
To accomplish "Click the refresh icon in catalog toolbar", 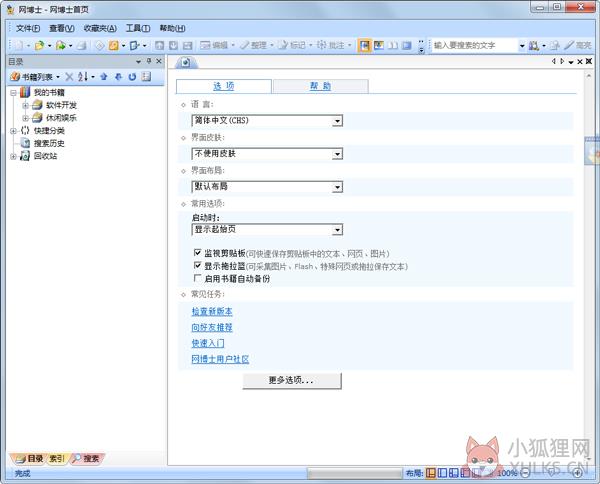I will tap(132, 77).
